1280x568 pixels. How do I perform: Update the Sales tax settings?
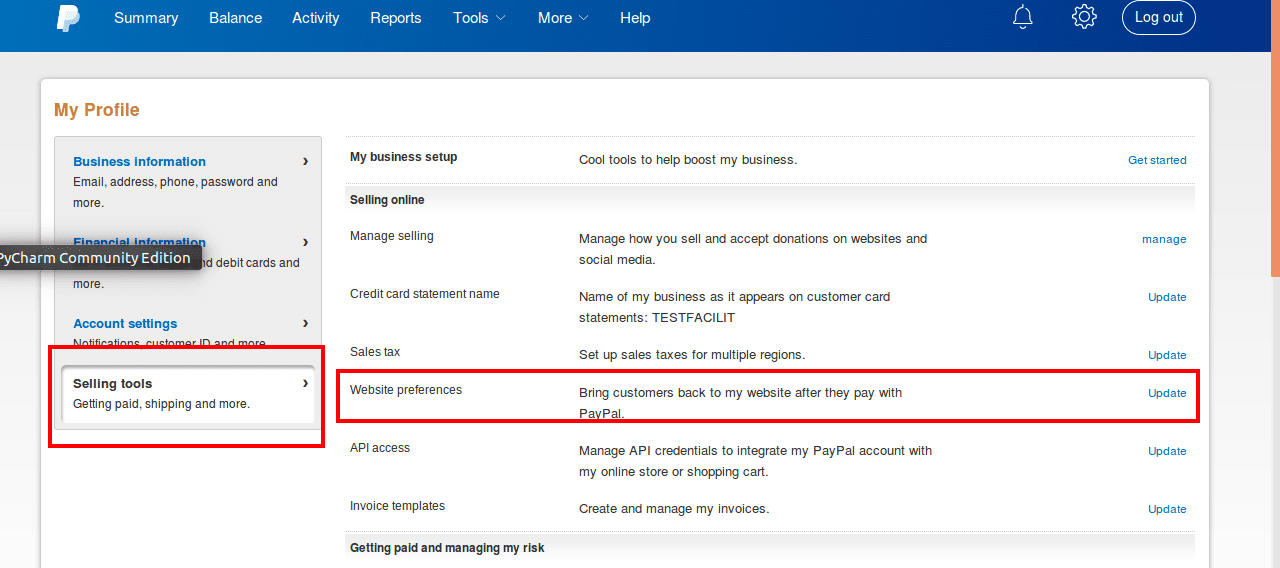click(1167, 355)
